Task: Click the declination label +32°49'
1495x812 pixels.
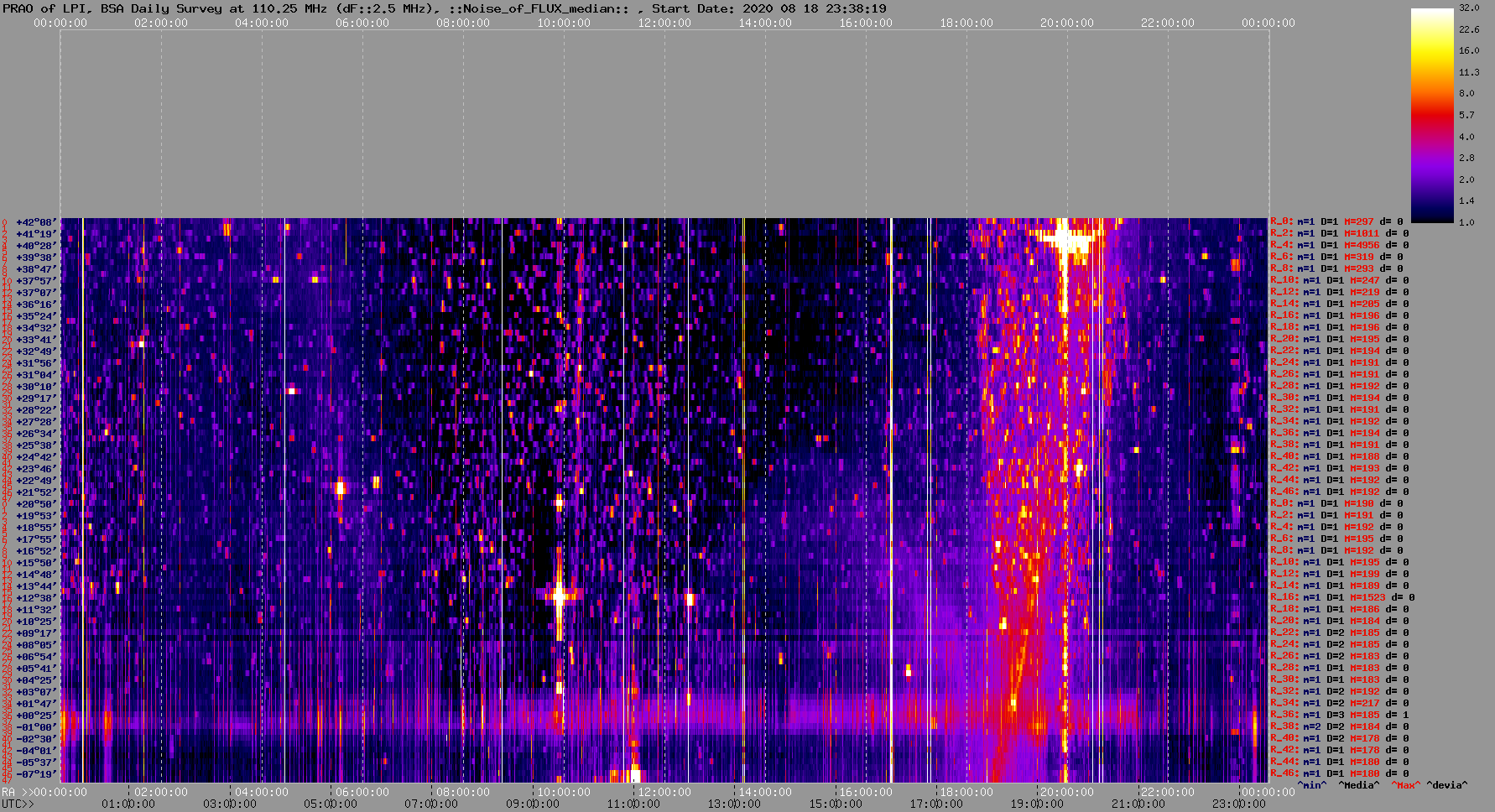Action: point(36,351)
